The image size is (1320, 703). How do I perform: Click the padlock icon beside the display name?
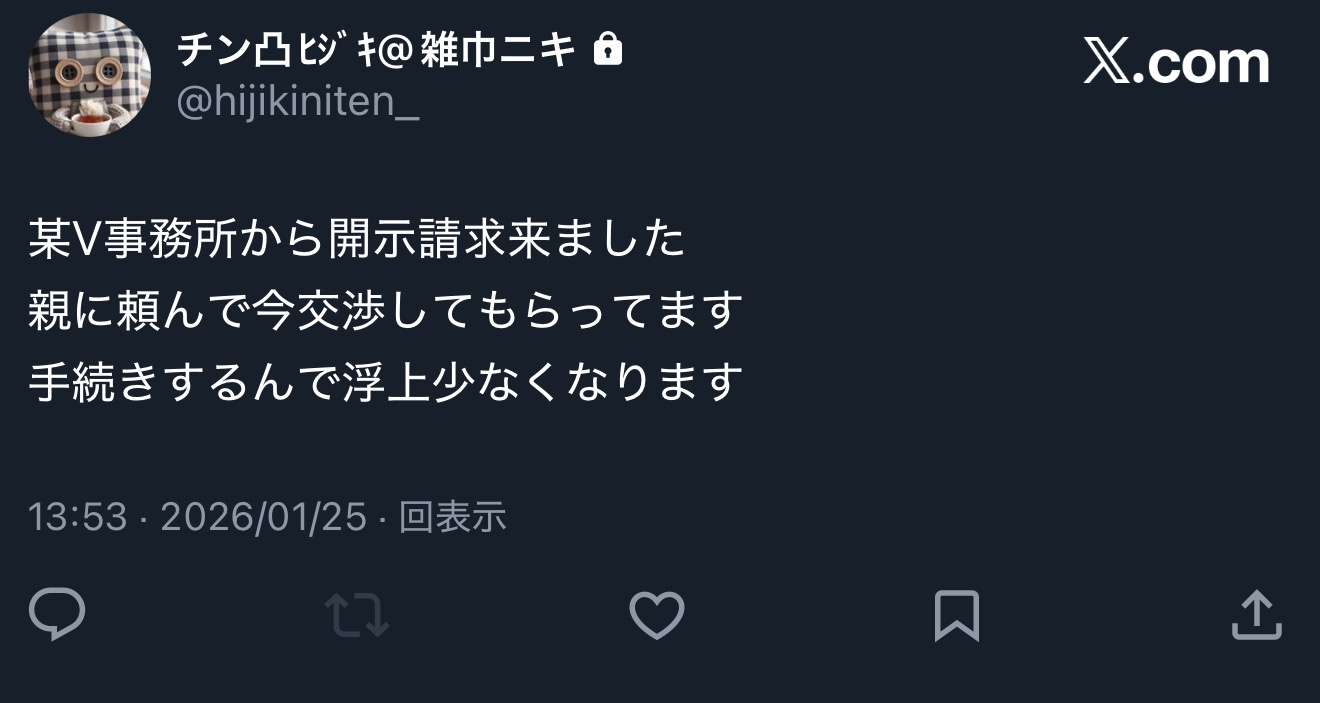pos(608,48)
